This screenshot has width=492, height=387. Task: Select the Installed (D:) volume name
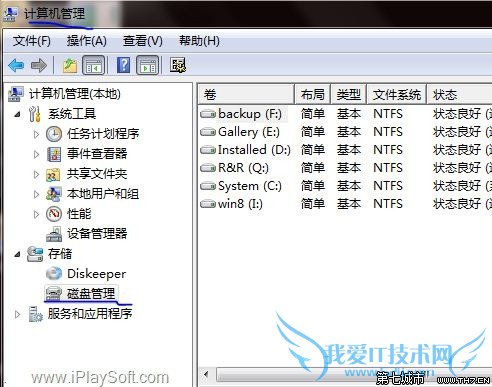(x=254, y=150)
